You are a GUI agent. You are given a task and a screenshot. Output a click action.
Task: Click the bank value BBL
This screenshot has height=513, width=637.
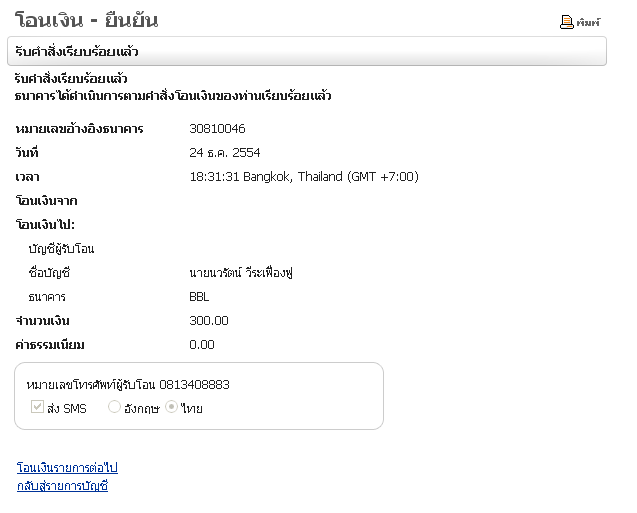pyautogui.click(x=199, y=297)
